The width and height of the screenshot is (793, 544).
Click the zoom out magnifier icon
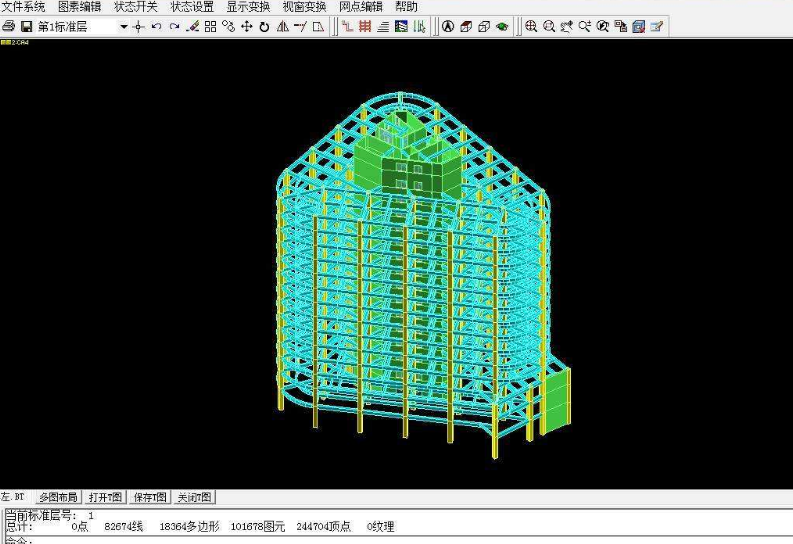549,26
